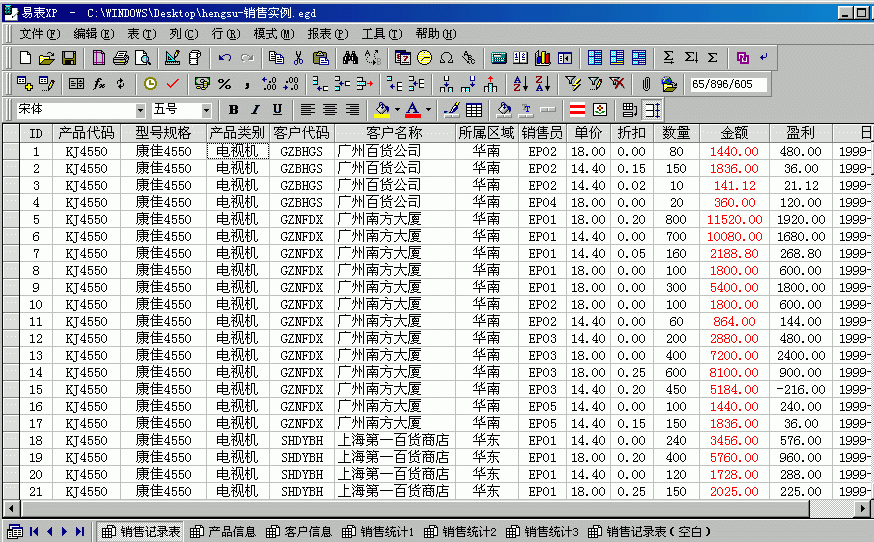Copy the selection with the copy icon
Screen dimensions: 874x542
(276, 57)
